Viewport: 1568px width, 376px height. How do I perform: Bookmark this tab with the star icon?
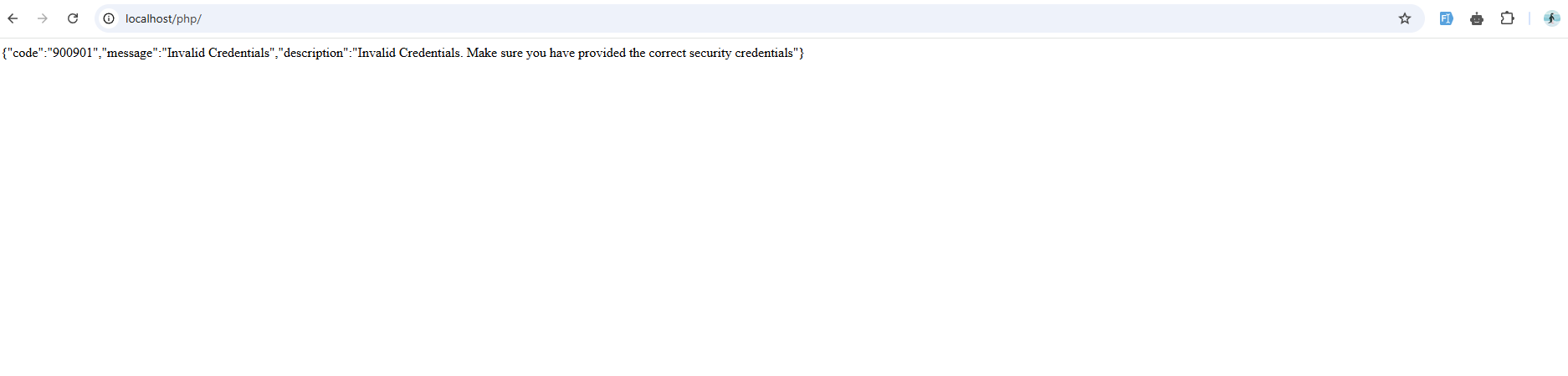[1405, 18]
